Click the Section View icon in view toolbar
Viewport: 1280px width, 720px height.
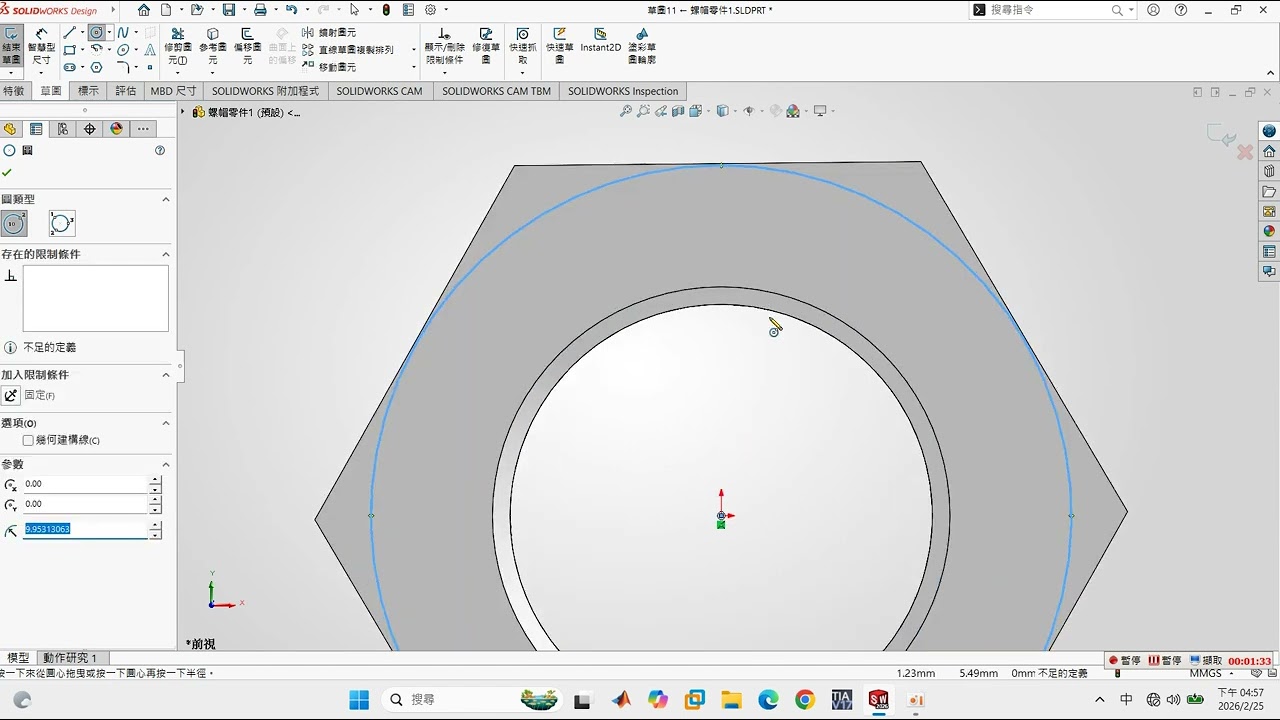(679, 111)
